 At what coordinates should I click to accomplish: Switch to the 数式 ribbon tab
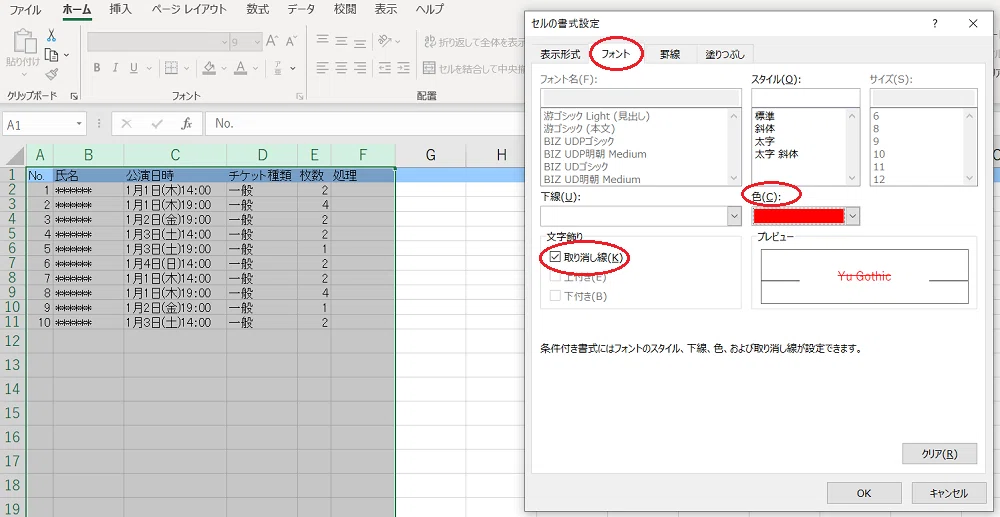click(258, 10)
